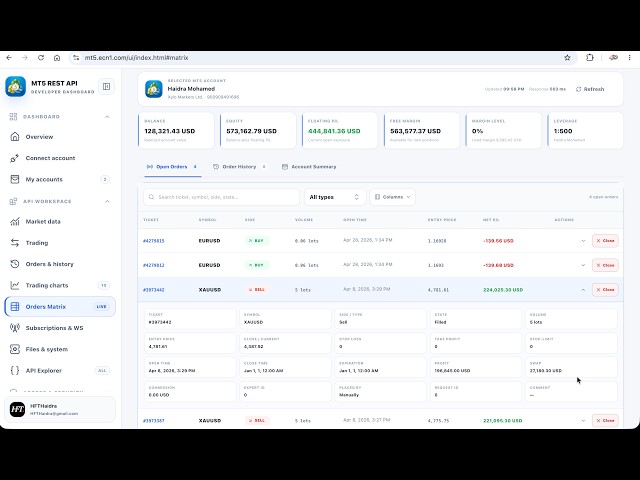640x480 pixels.
Task: Collapse the Dashboard section chevron
Action: (x=107, y=117)
